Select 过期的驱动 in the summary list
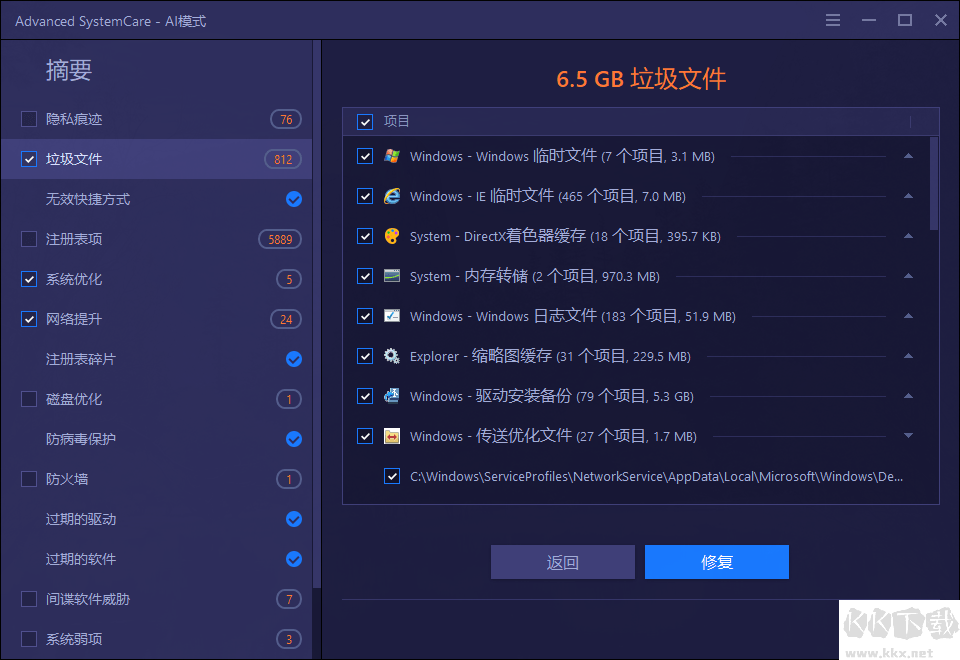Screen dimensions: 960x660 tap(80, 519)
